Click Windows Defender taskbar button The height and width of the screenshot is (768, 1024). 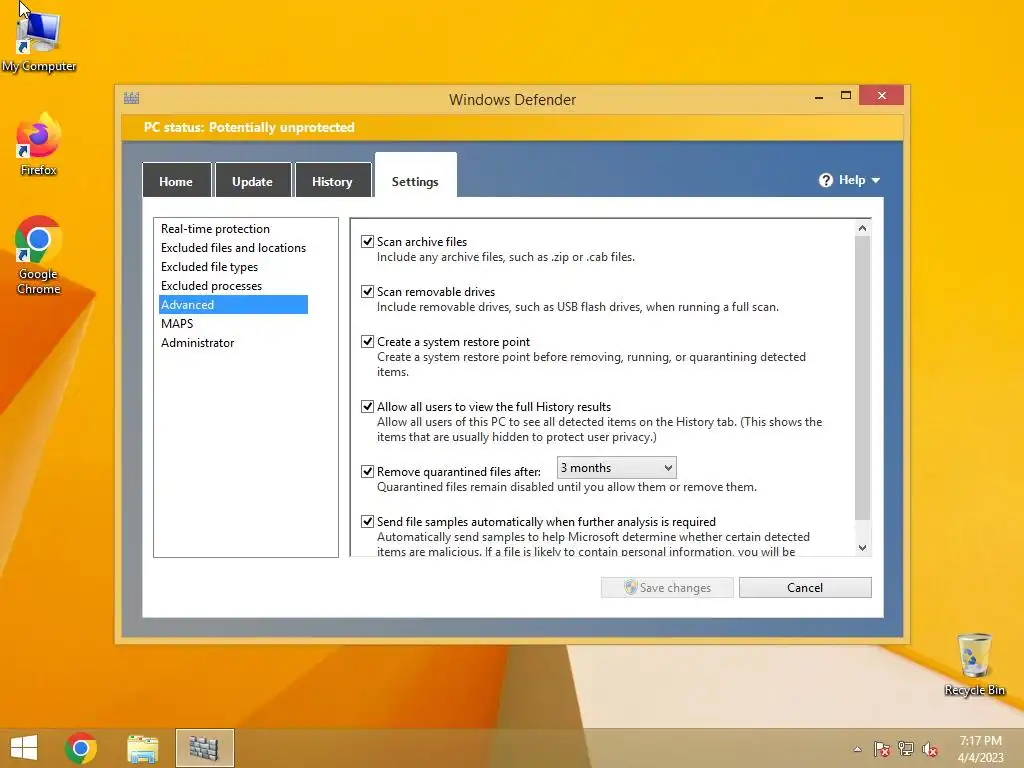204,748
